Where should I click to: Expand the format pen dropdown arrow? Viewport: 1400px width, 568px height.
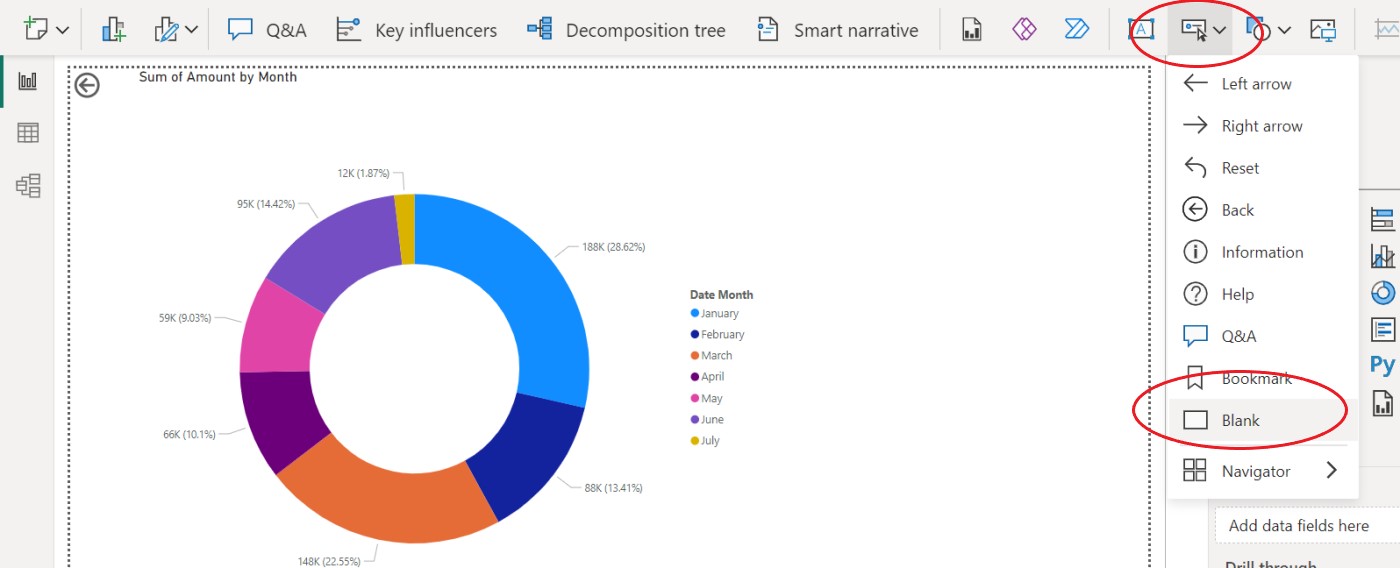tap(192, 31)
